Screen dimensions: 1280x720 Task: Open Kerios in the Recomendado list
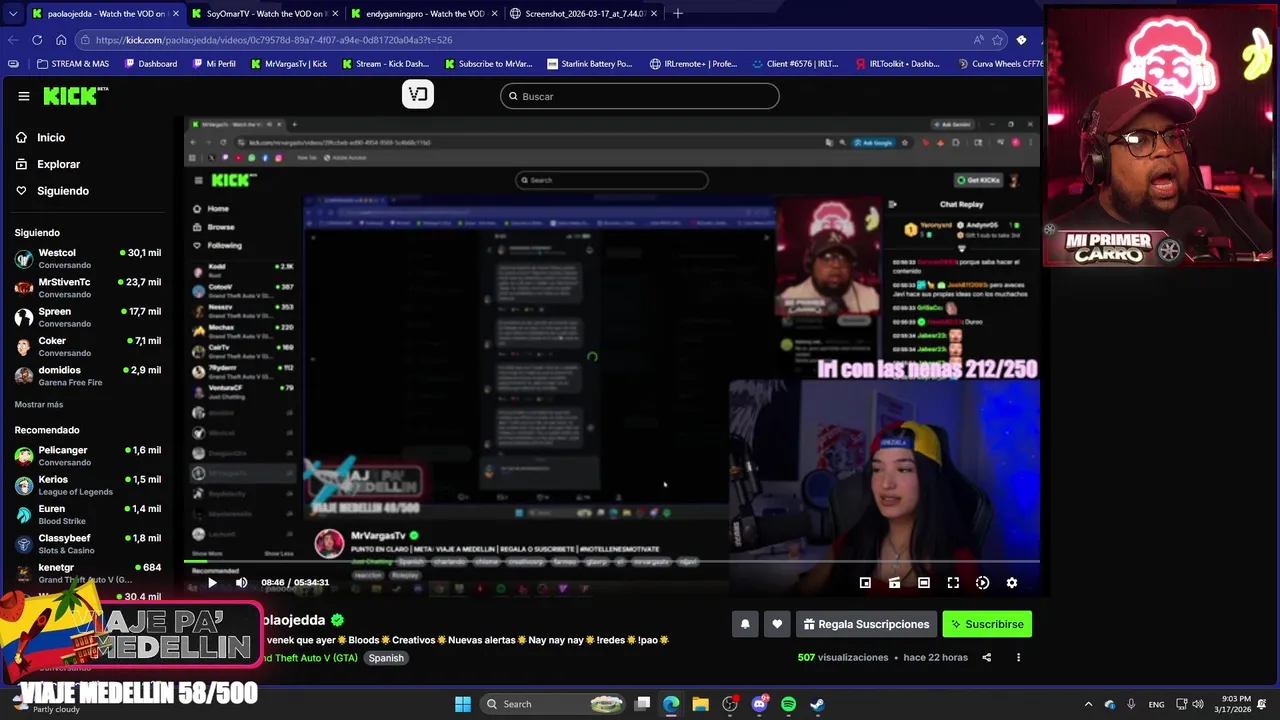pyautogui.click(x=88, y=485)
